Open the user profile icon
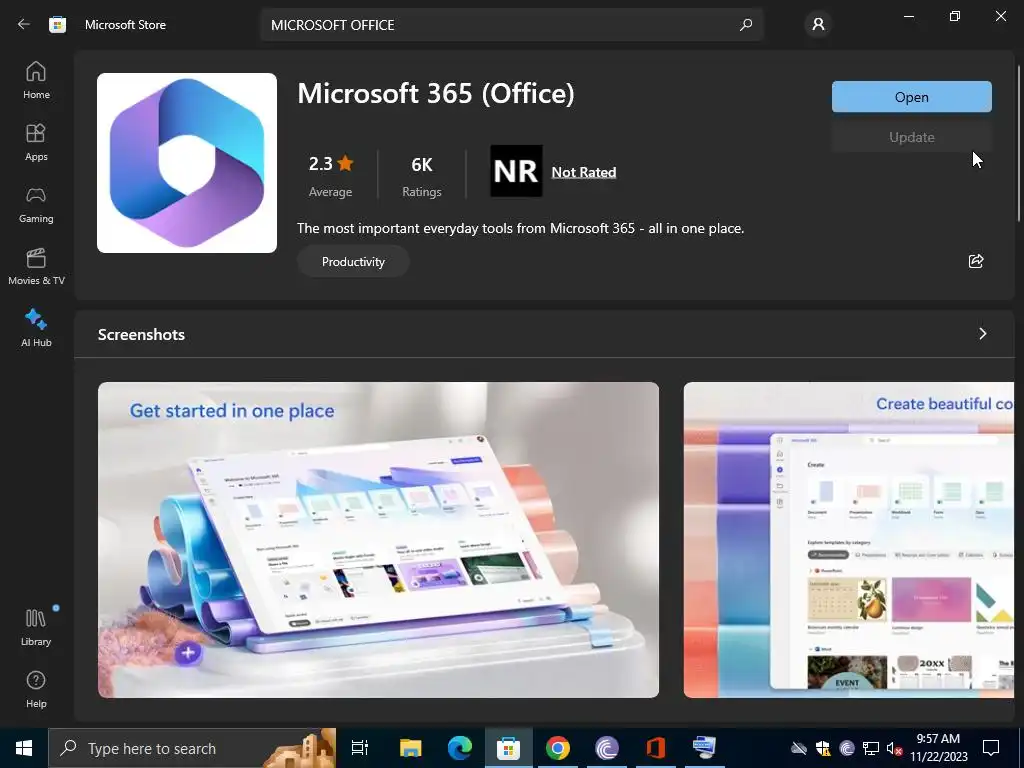Viewport: 1024px width, 768px height. [818, 25]
